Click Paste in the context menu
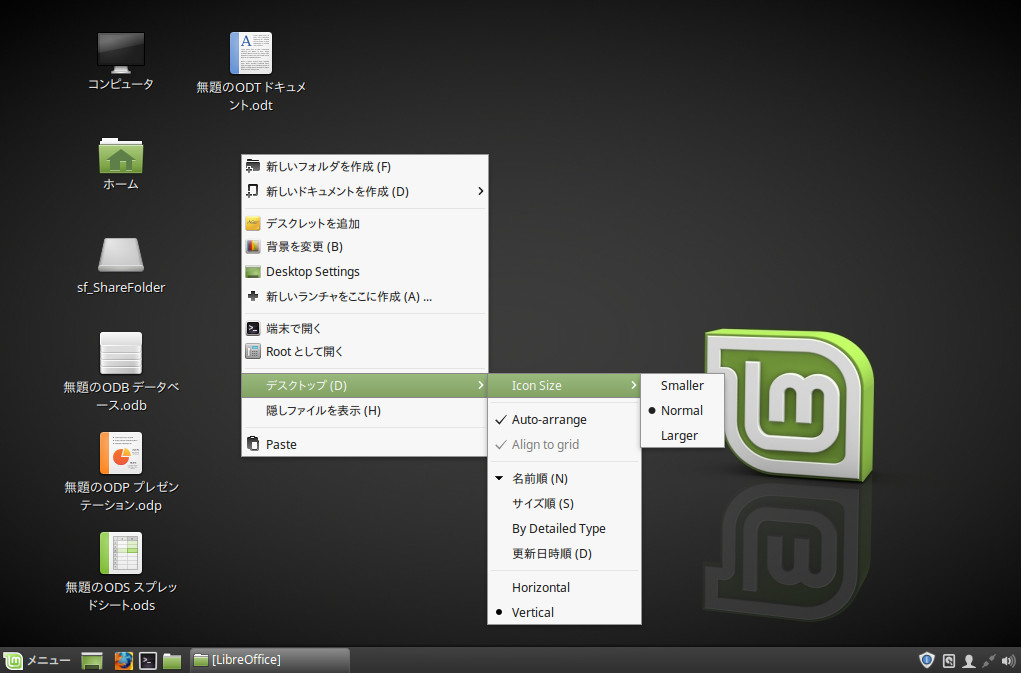 (365, 445)
